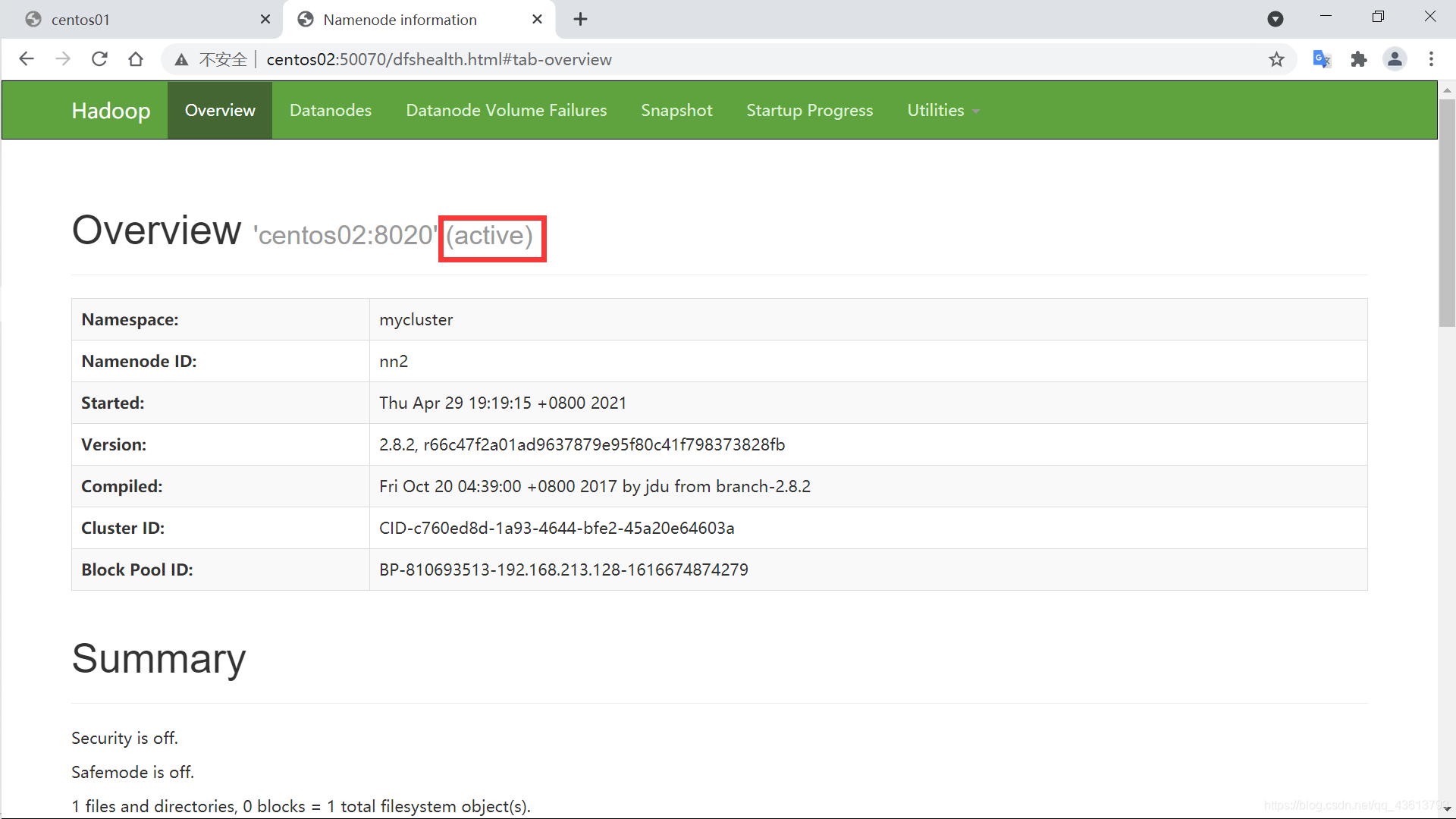Open the Snapshot navigation tab

pyautogui.click(x=676, y=111)
